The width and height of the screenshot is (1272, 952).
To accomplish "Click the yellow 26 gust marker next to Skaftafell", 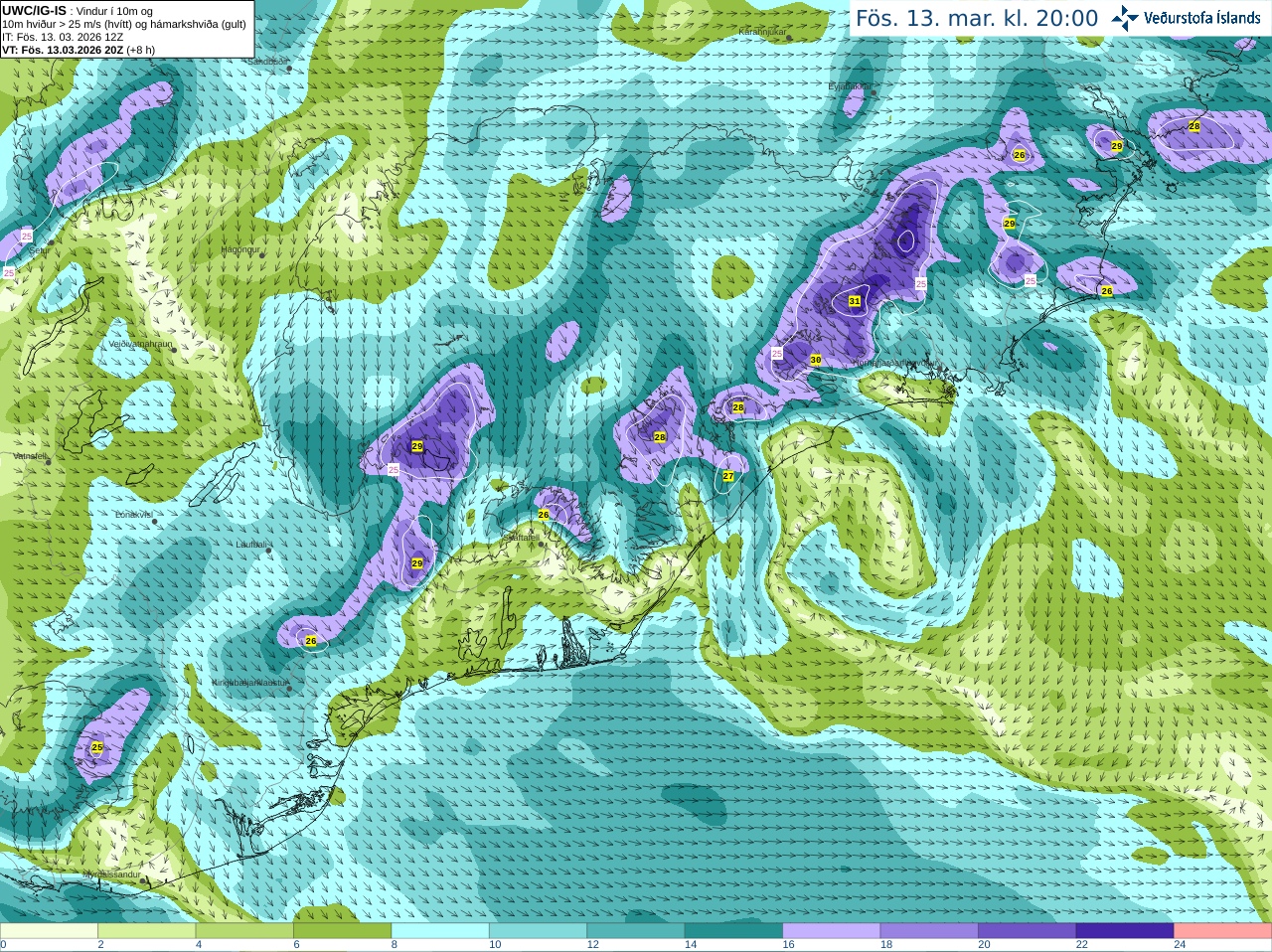I will coord(543,515).
